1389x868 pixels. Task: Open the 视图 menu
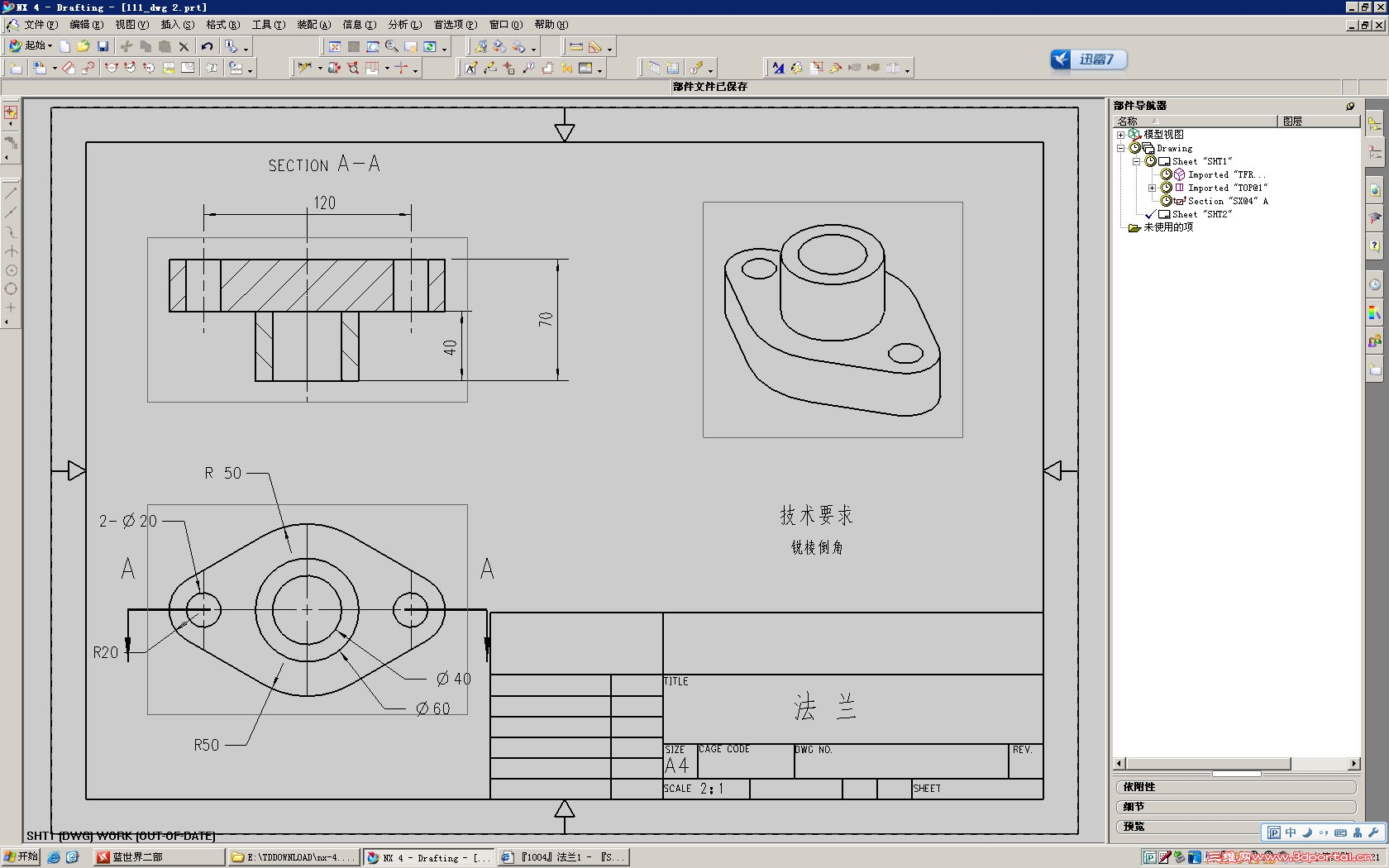point(131,25)
